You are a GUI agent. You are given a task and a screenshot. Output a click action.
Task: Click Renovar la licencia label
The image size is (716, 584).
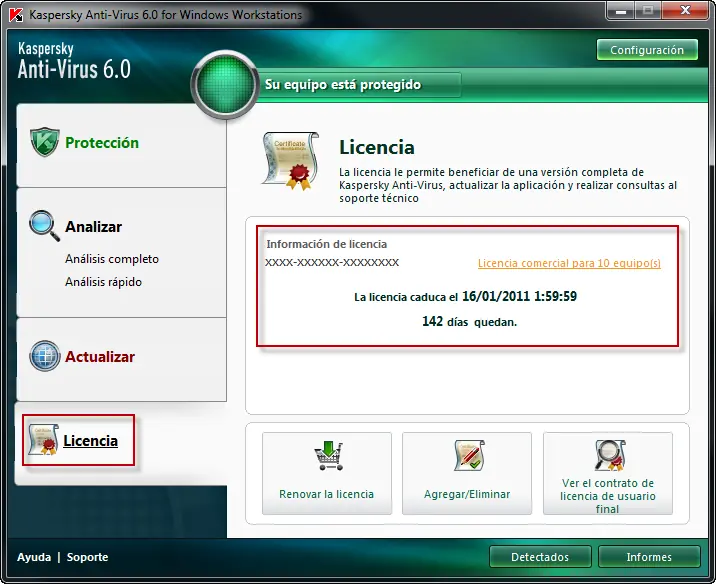(326, 494)
